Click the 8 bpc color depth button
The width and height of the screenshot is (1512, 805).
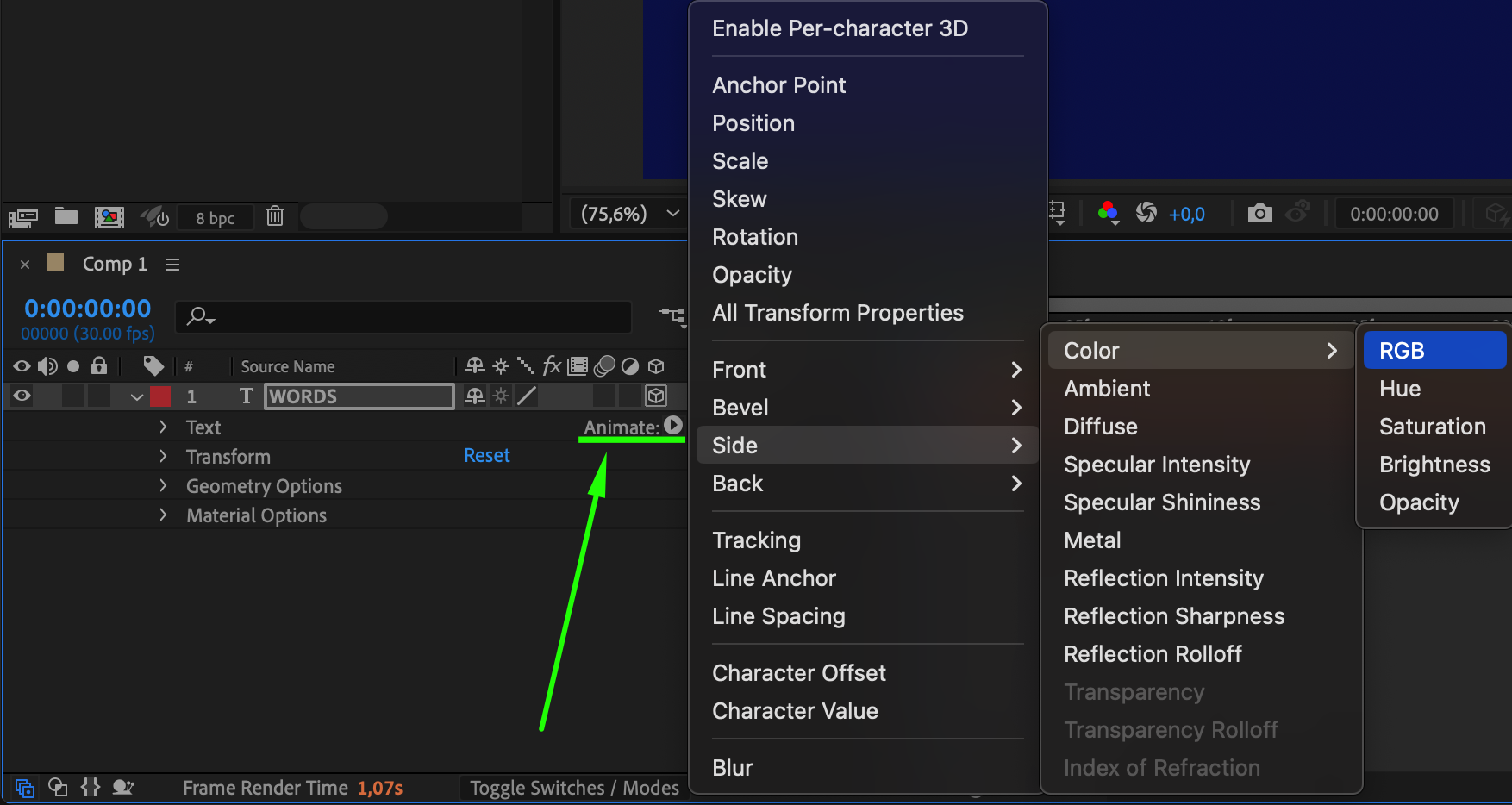click(x=215, y=218)
